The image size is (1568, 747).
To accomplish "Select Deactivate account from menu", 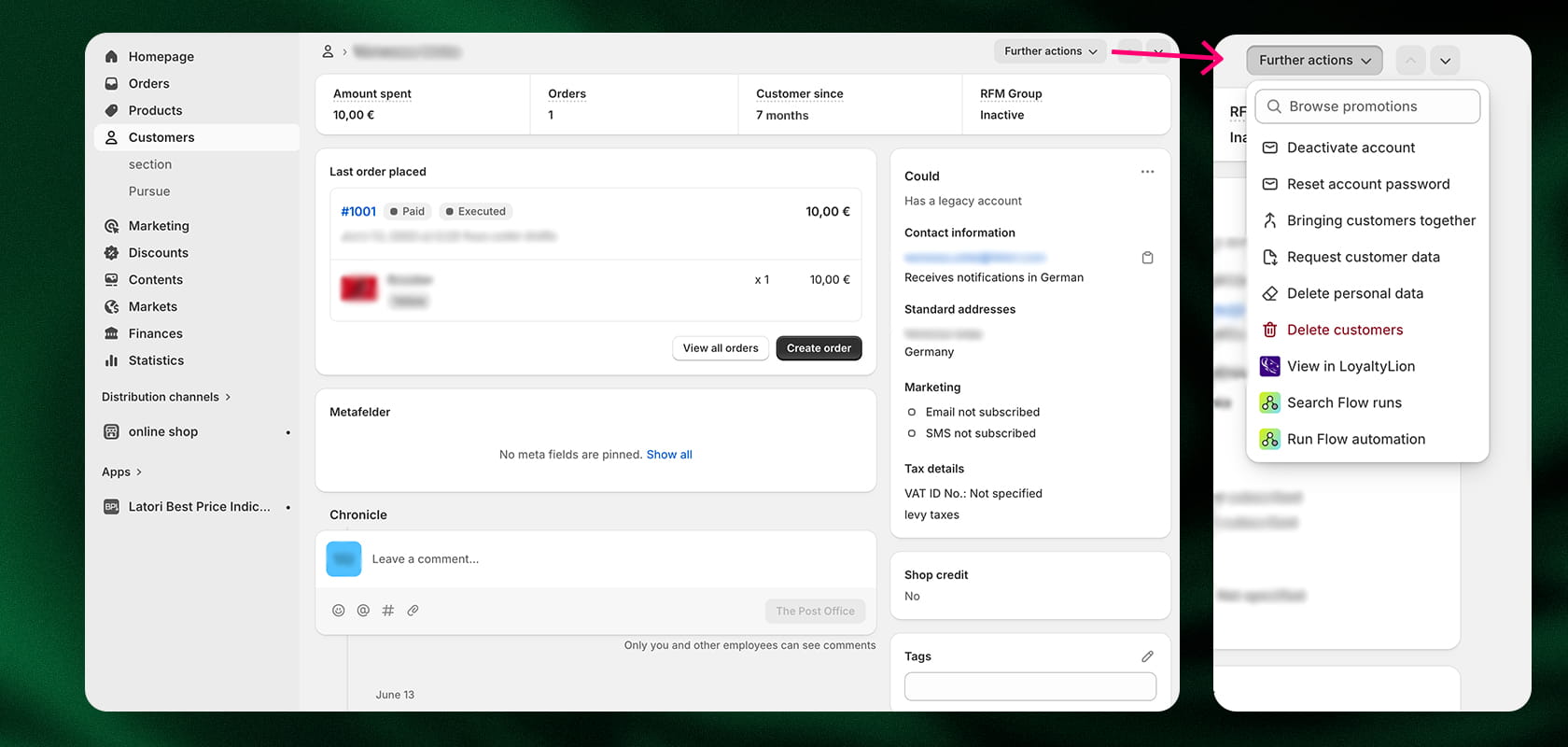I will pyautogui.click(x=1351, y=148).
